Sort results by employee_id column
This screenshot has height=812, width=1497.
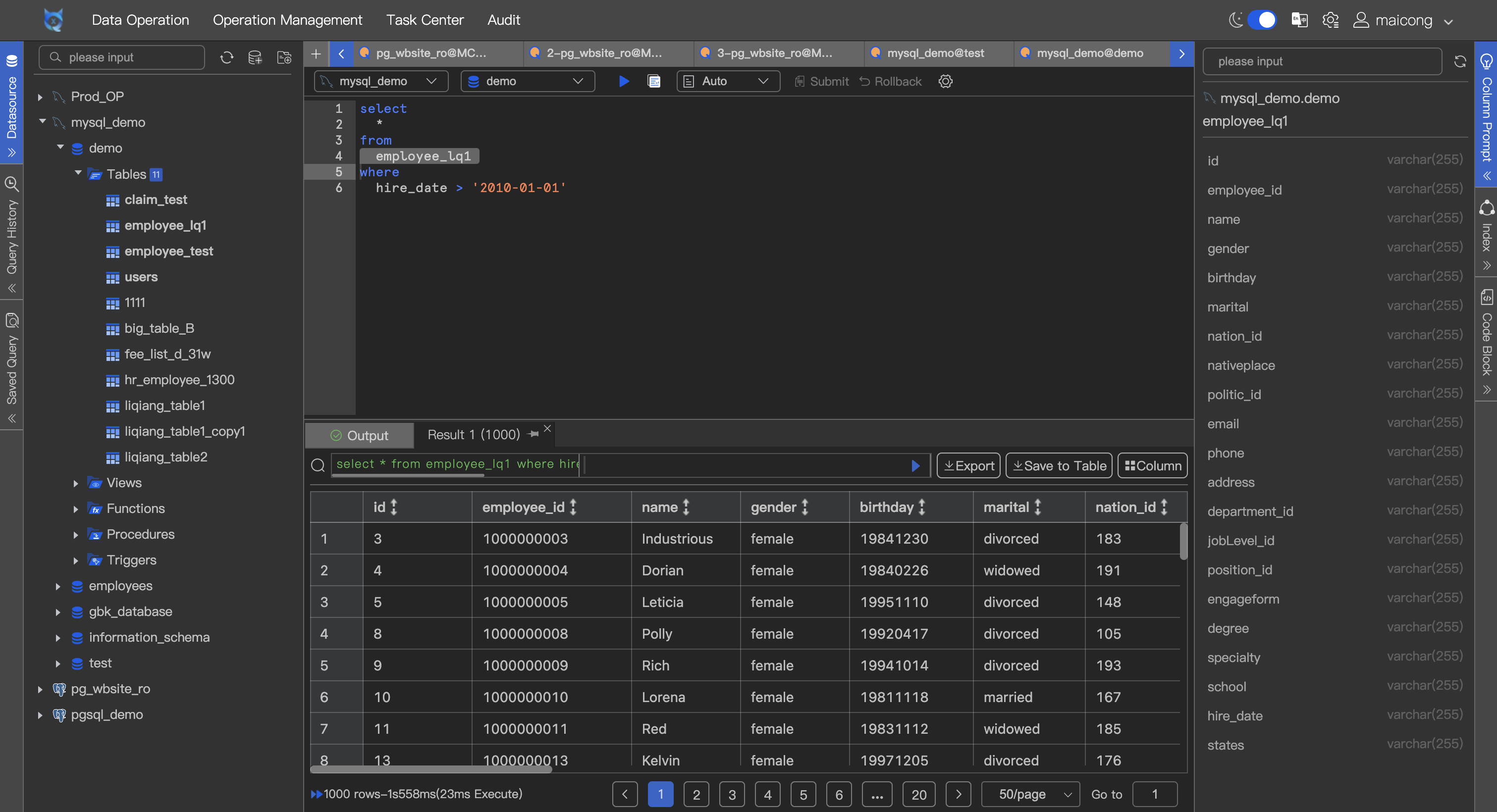573,507
